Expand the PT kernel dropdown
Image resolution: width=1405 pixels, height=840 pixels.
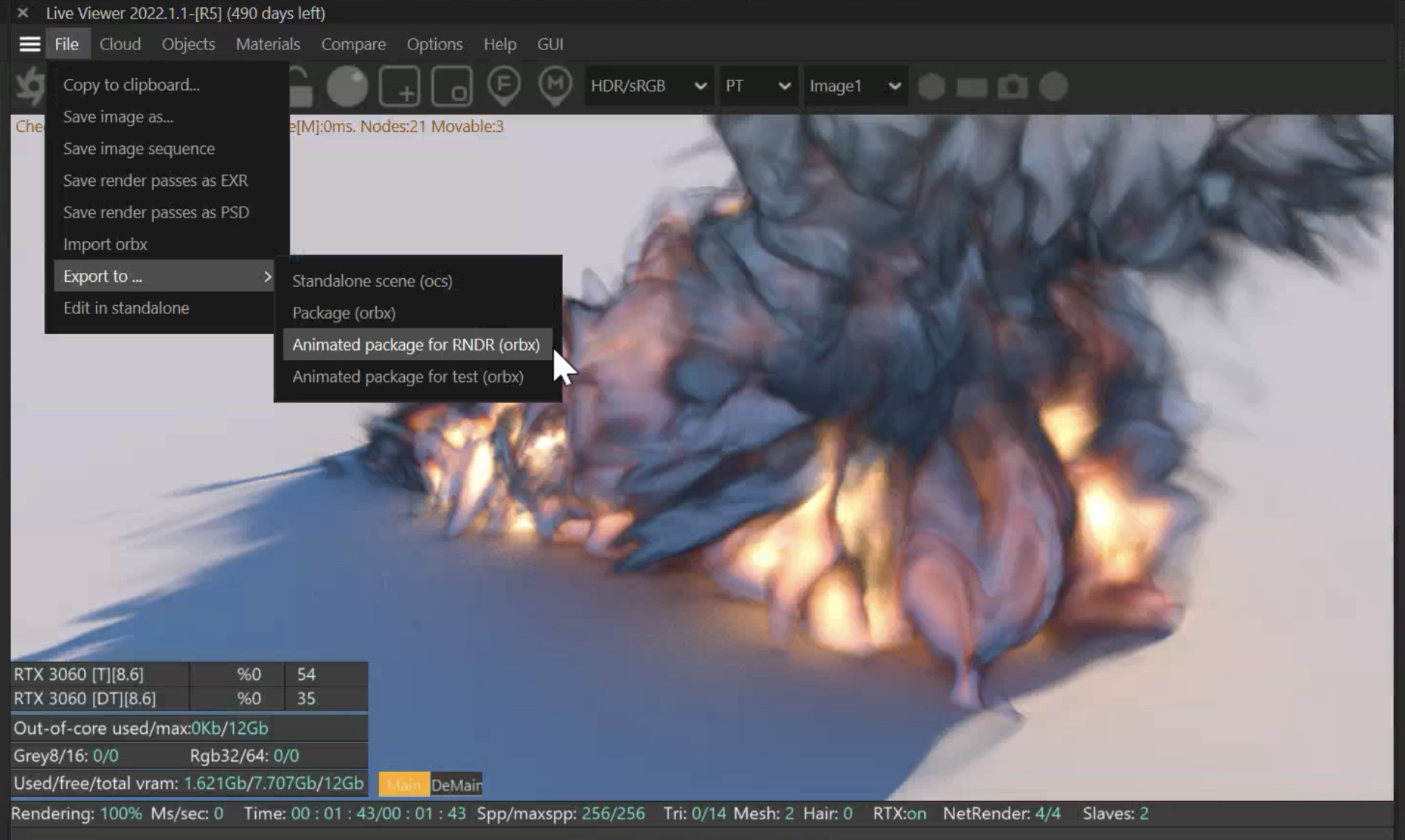pos(757,86)
